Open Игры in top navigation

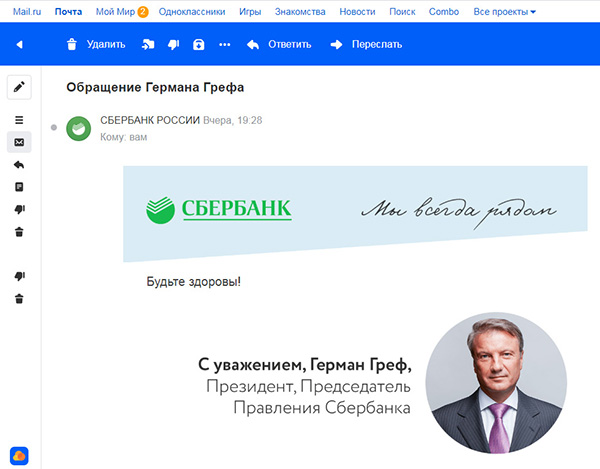click(250, 12)
